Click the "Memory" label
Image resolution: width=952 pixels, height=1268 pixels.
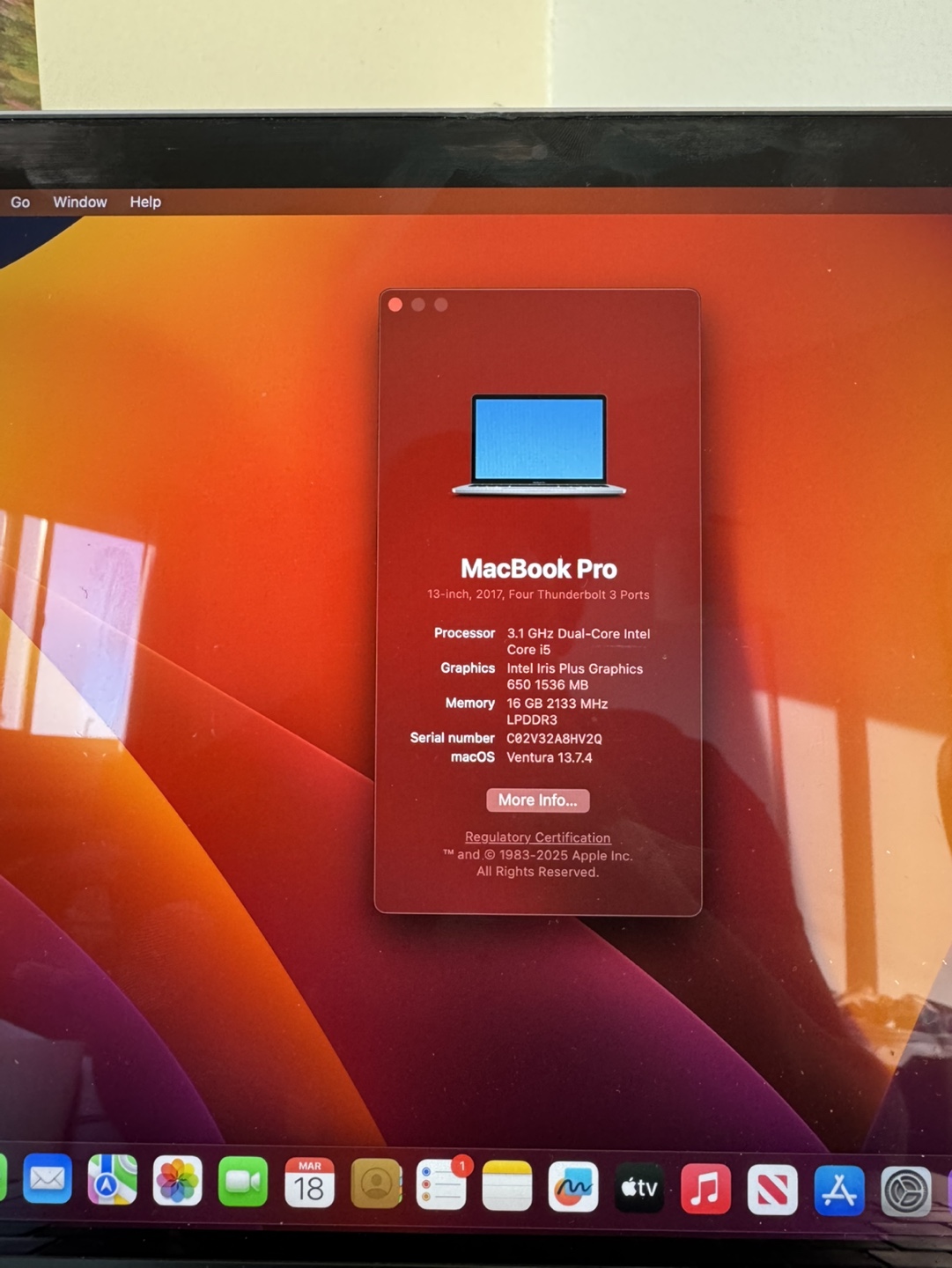click(470, 703)
